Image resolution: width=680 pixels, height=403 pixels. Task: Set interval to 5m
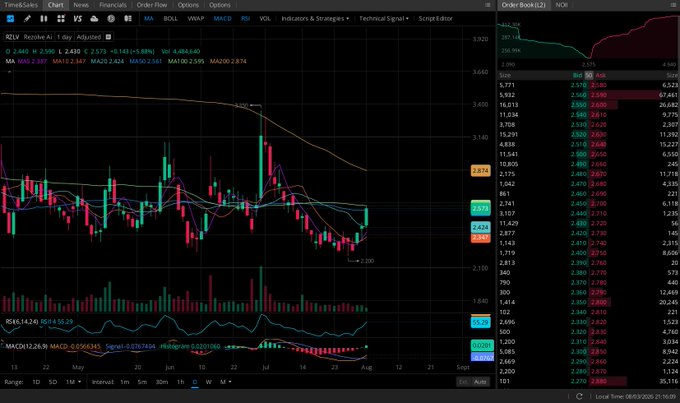(142, 382)
